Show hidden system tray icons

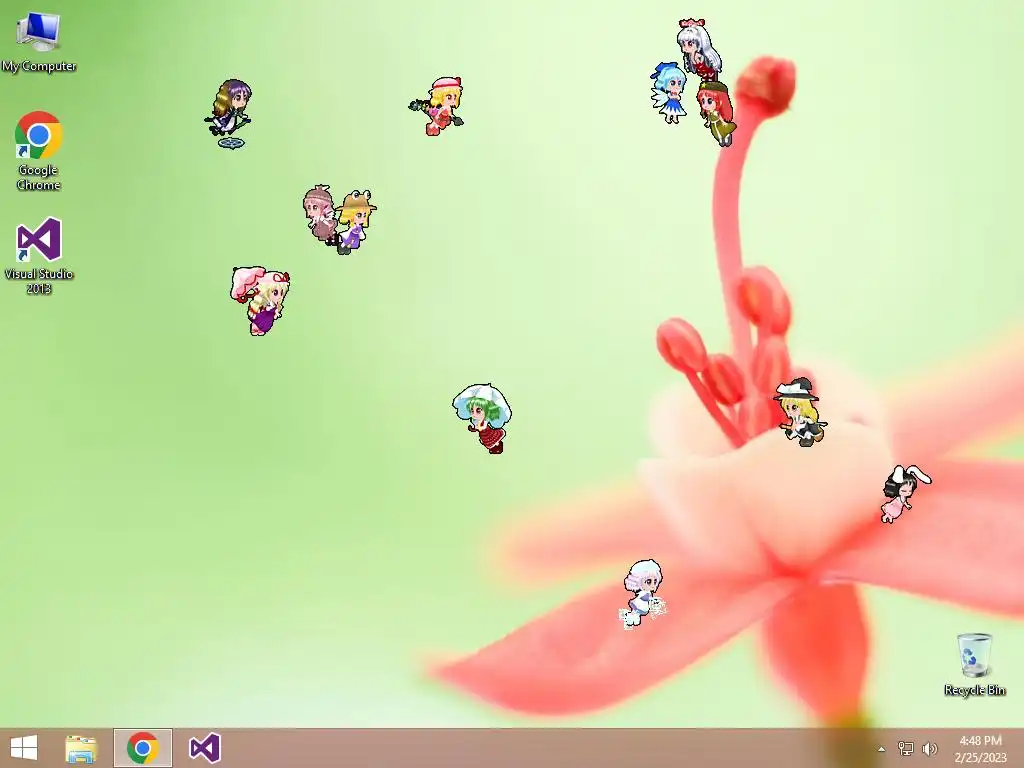pyautogui.click(x=882, y=749)
